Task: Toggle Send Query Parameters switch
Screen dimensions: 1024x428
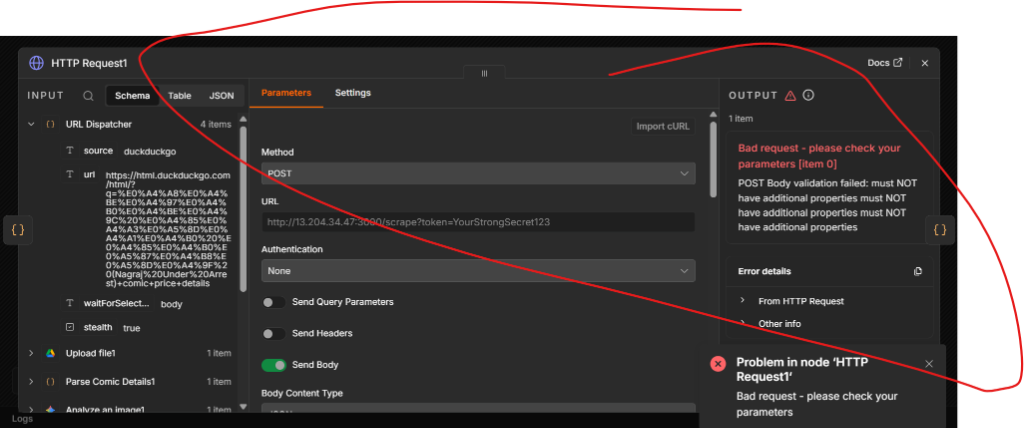Action: [x=273, y=303]
